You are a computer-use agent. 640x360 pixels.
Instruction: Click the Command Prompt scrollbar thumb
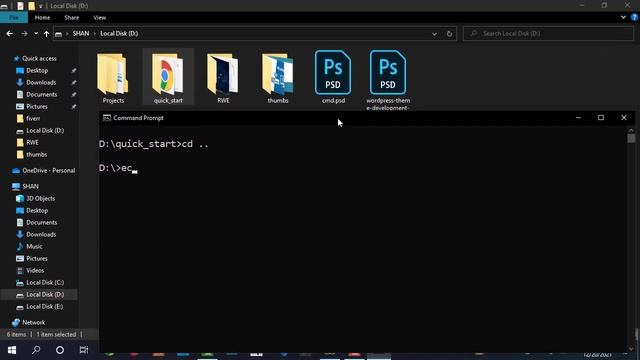tap(631, 138)
